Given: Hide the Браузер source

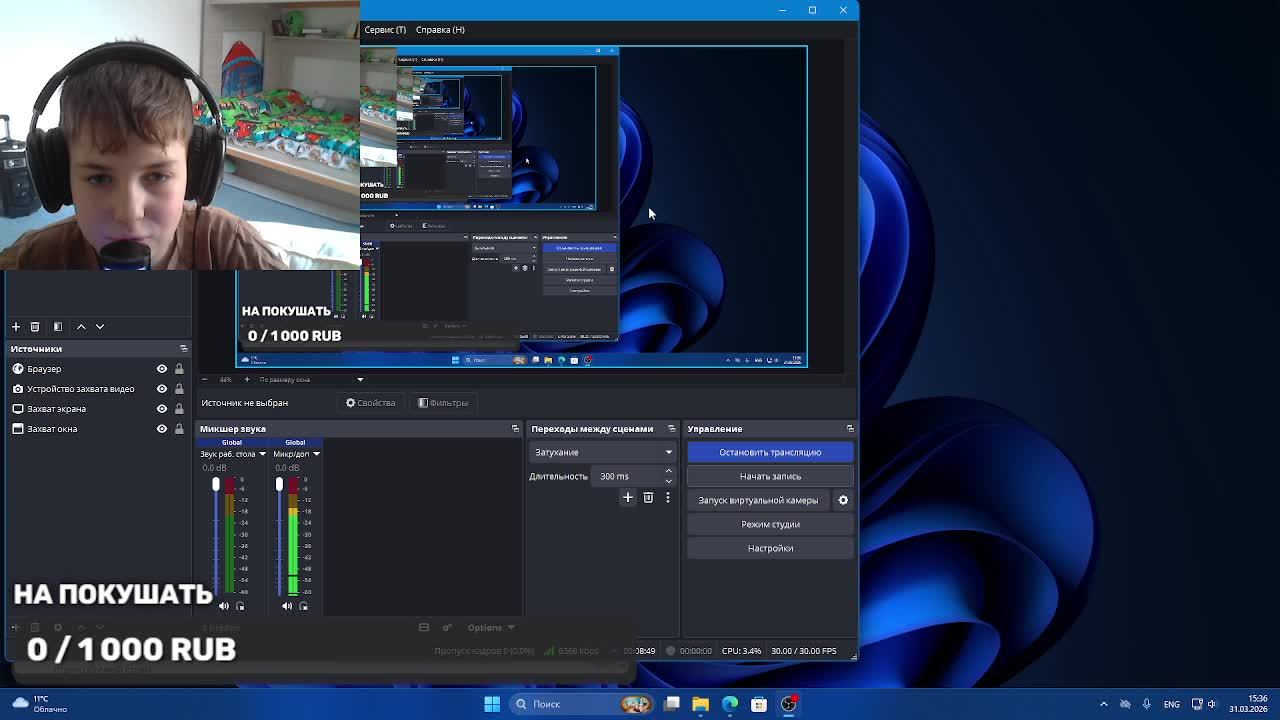Looking at the screenshot, I should point(161,369).
